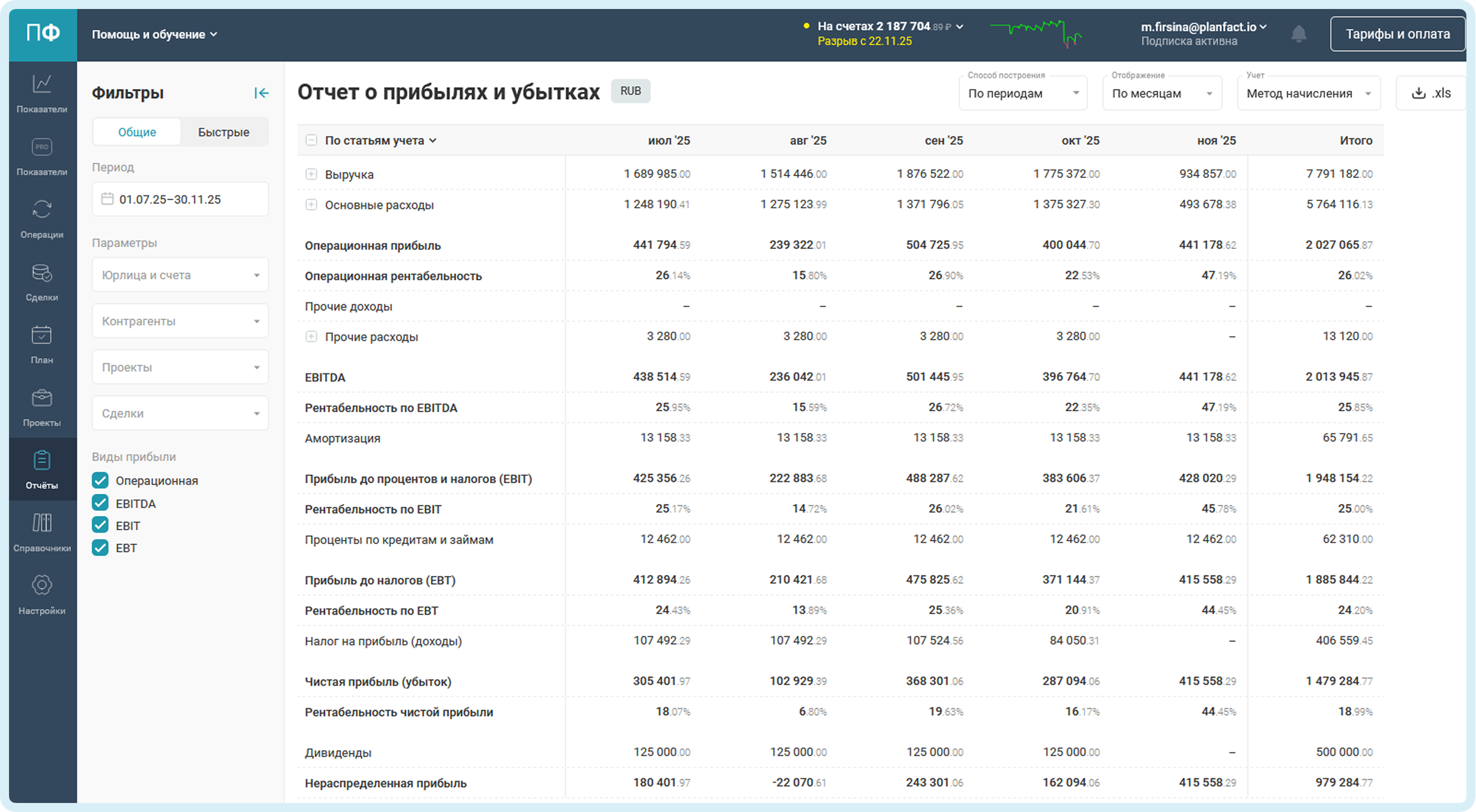This screenshot has height=812, width=1476.
Task: Export report with the .xls button
Action: [x=1430, y=93]
